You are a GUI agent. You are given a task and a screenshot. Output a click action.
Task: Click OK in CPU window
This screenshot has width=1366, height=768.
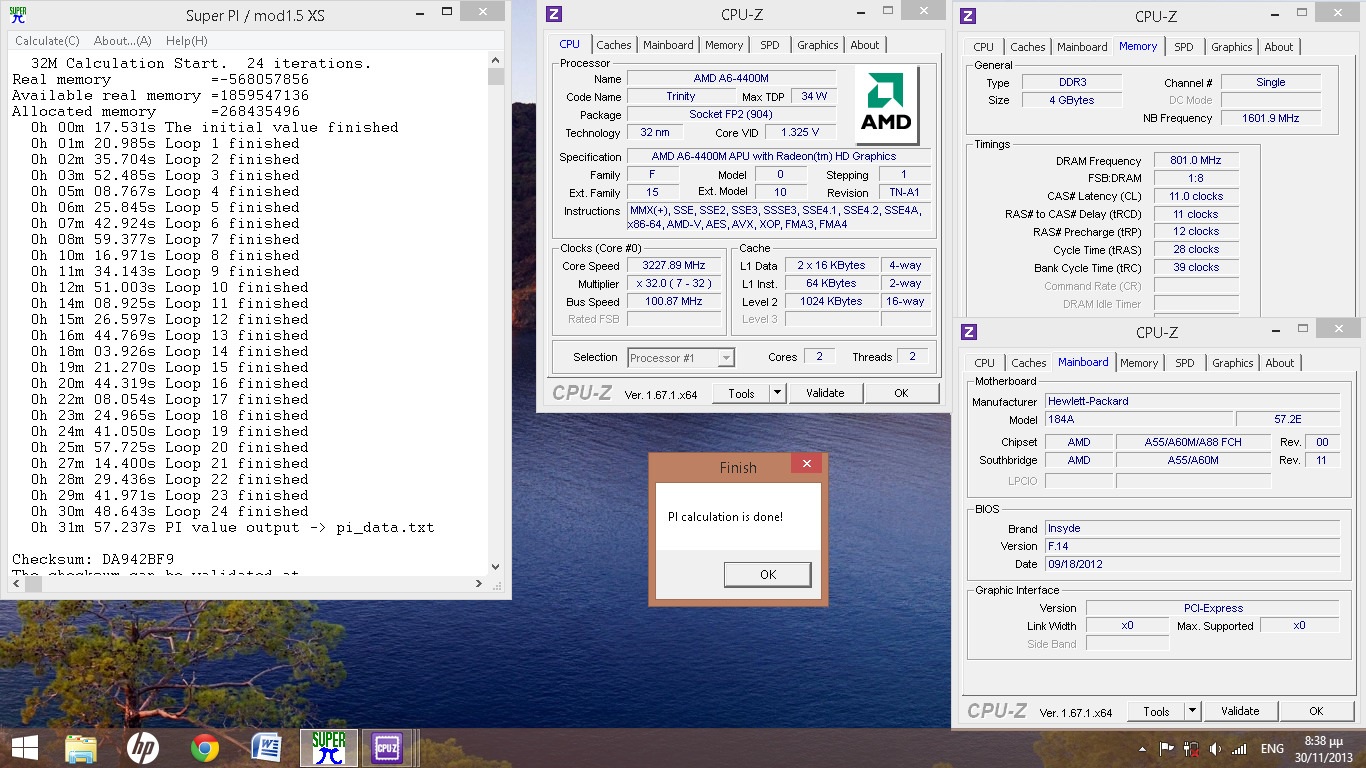tap(901, 393)
